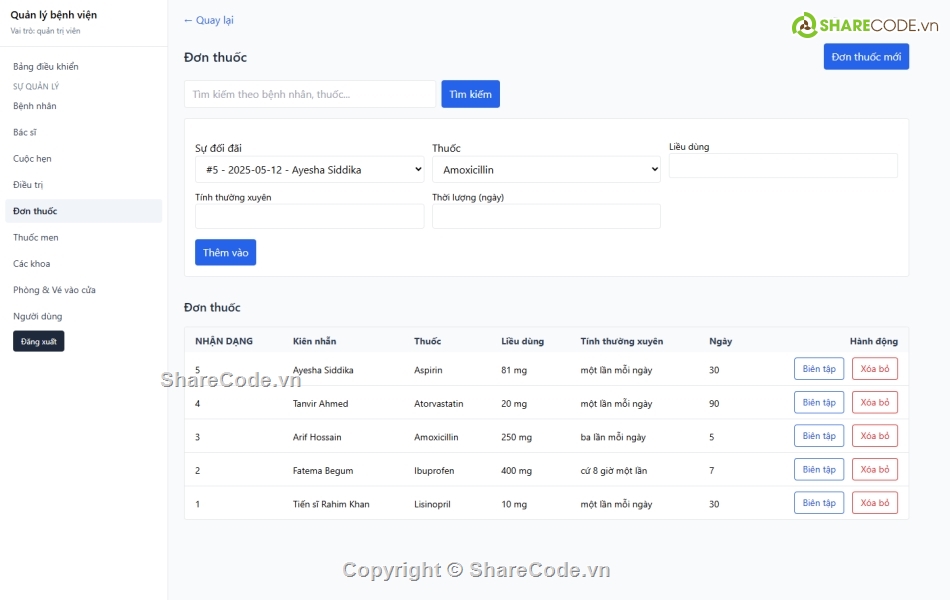The height and width of the screenshot is (600, 950).
Task: Click the ShareCode.vn logo
Action: tap(862, 21)
